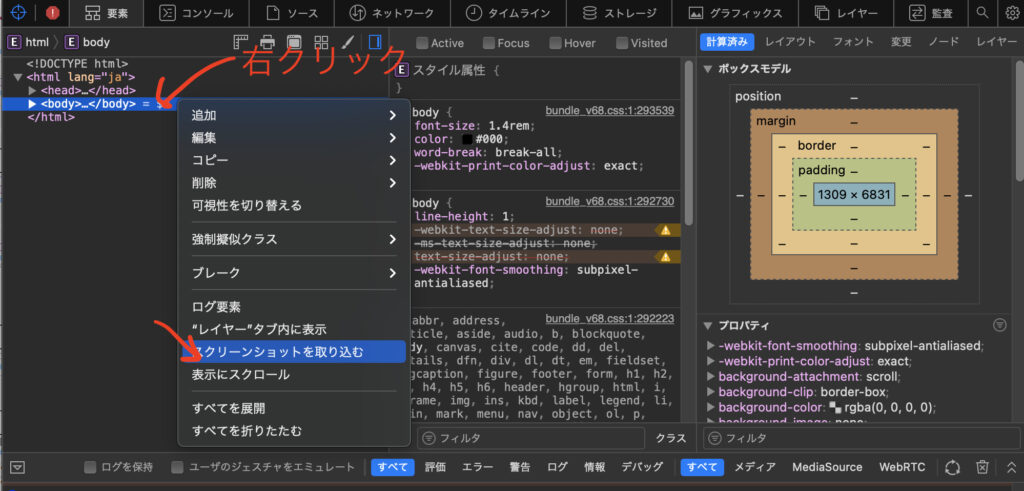
Task: Open the 編集 submenu
Action: click(294, 138)
